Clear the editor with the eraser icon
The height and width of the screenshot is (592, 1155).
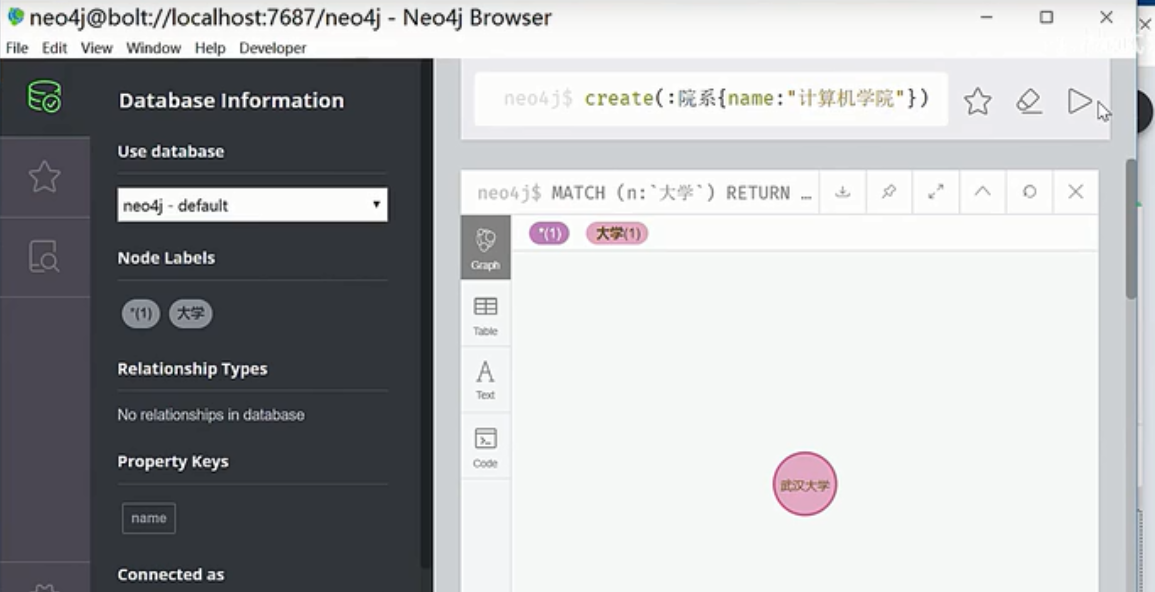click(x=1029, y=100)
